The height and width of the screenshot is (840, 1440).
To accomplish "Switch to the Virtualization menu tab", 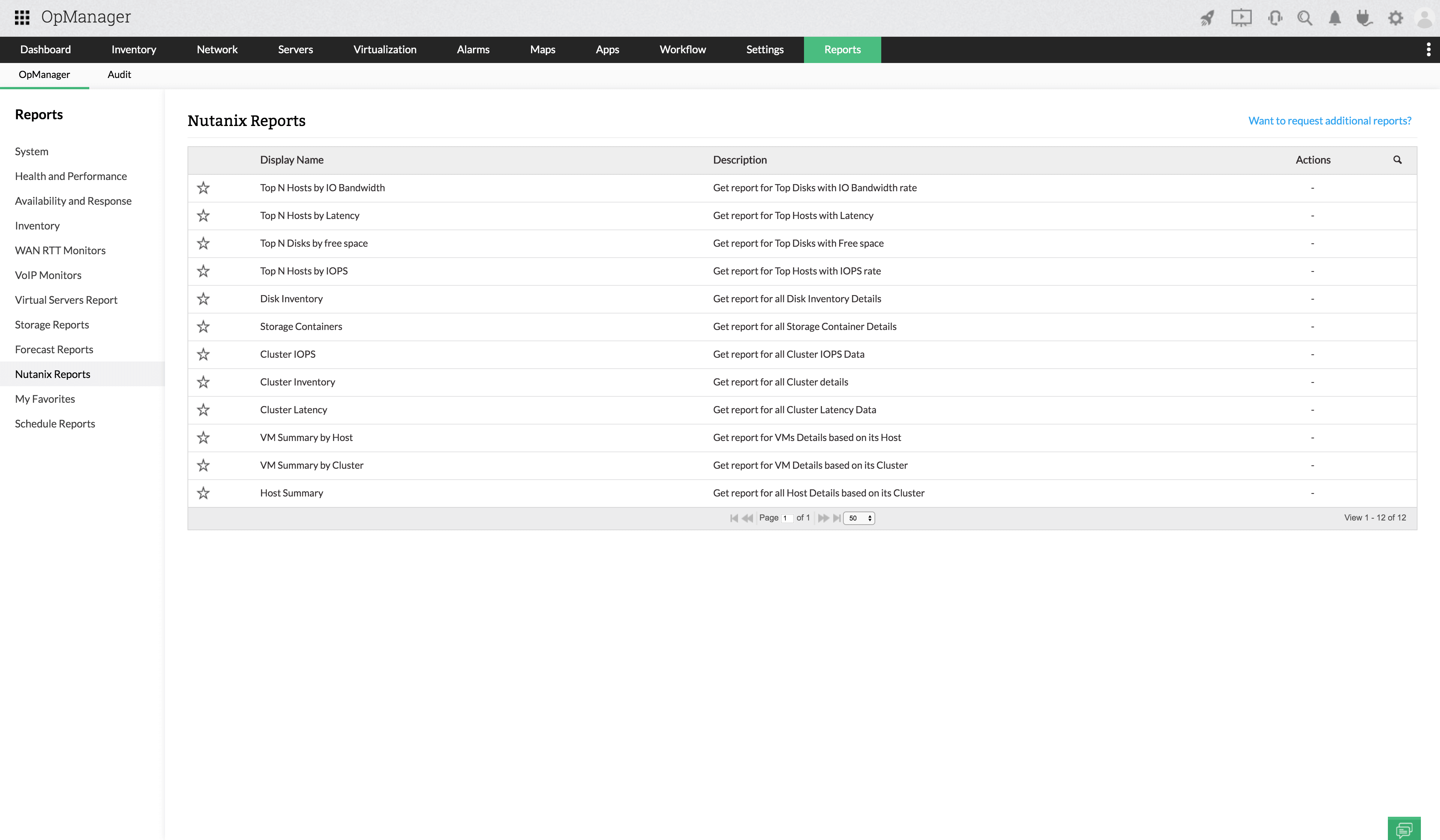I will tap(385, 50).
